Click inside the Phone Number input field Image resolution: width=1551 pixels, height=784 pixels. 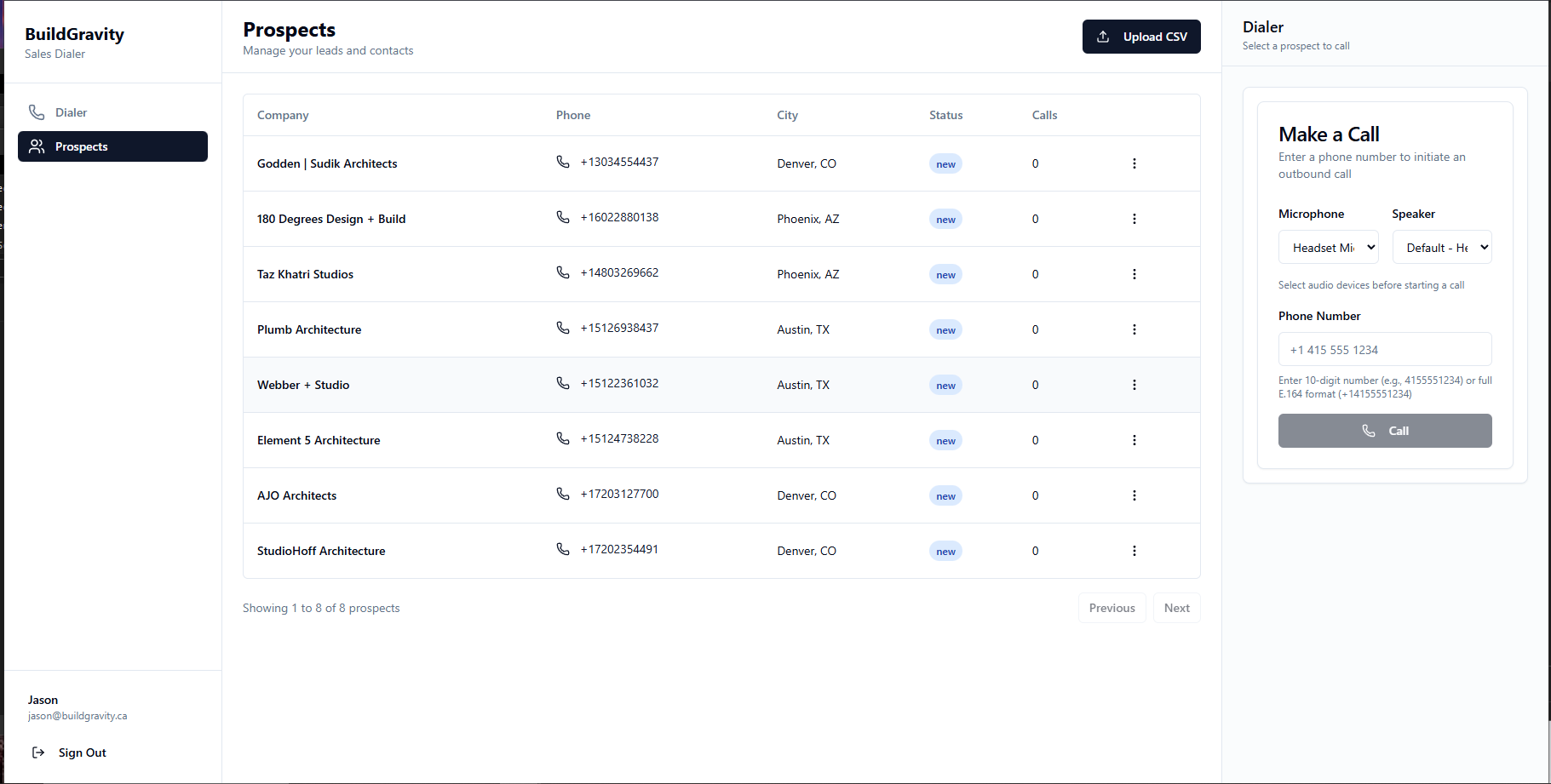[x=1384, y=349]
